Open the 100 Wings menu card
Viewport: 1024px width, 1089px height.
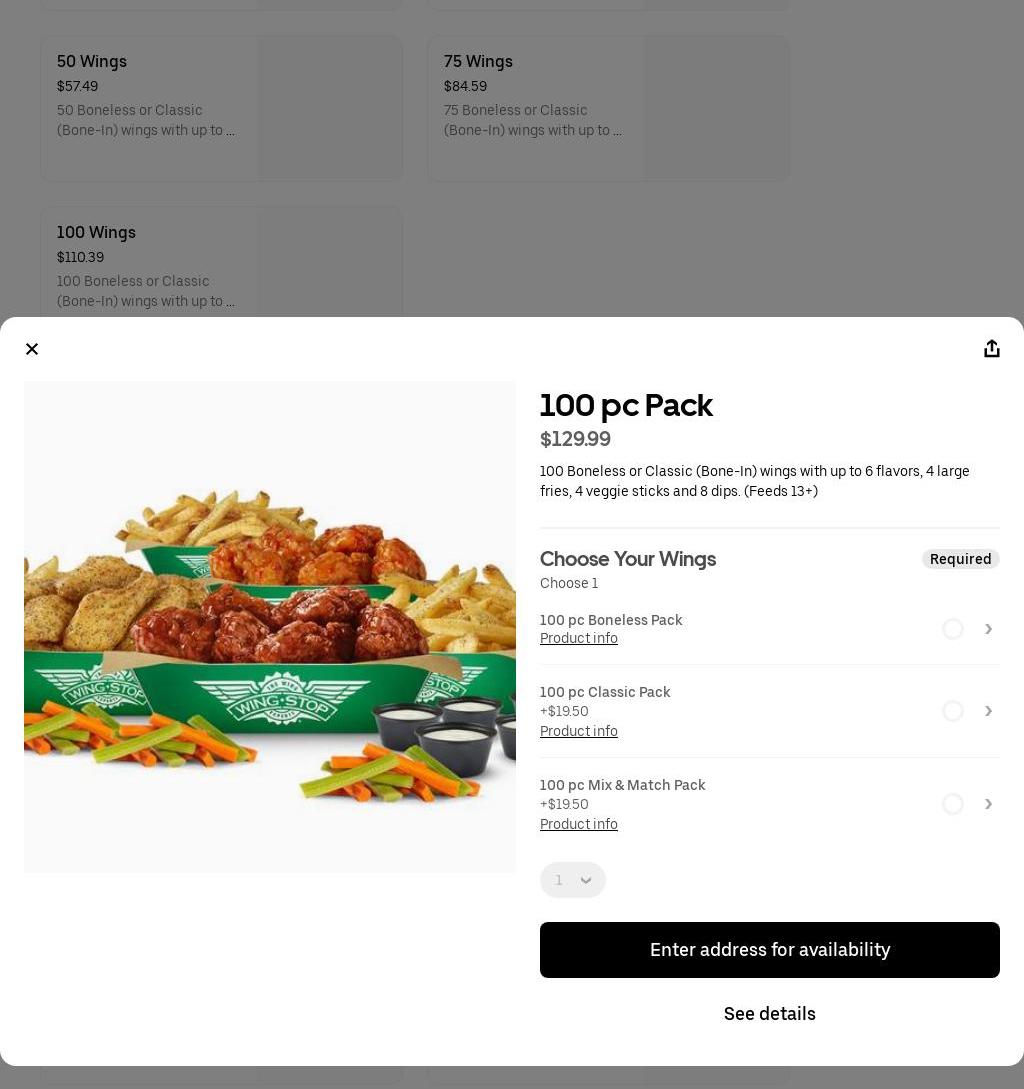pos(221,262)
